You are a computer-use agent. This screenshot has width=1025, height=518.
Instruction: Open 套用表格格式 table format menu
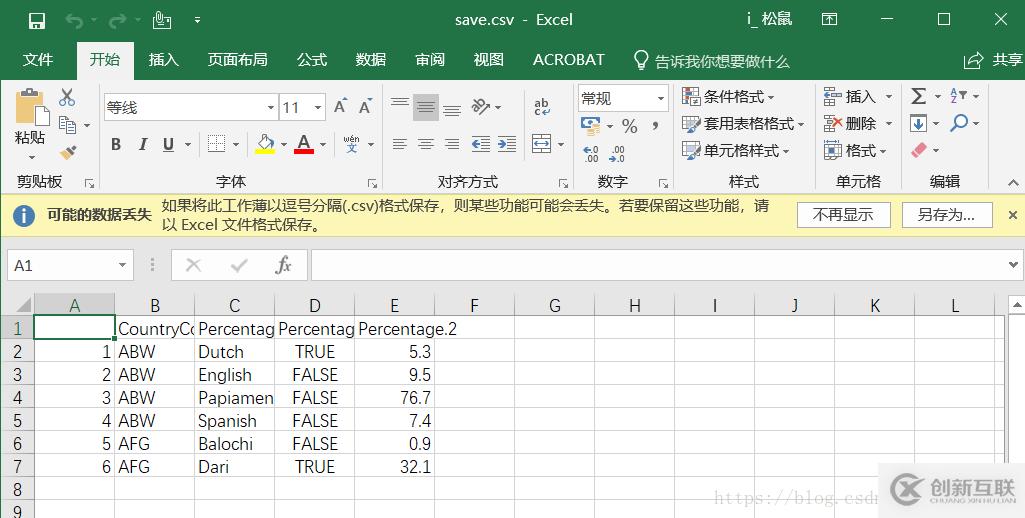click(743, 124)
